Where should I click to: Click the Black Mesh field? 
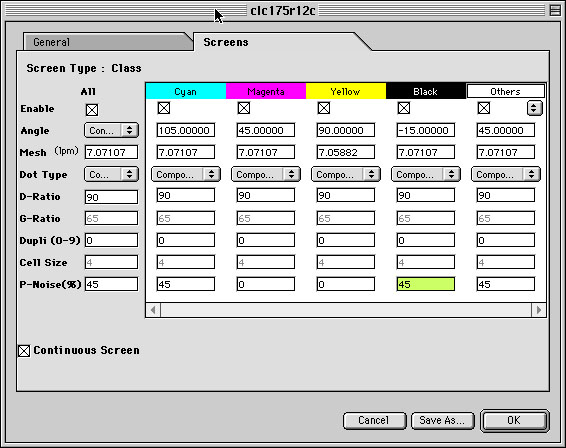pyautogui.click(x=426, y=152)
